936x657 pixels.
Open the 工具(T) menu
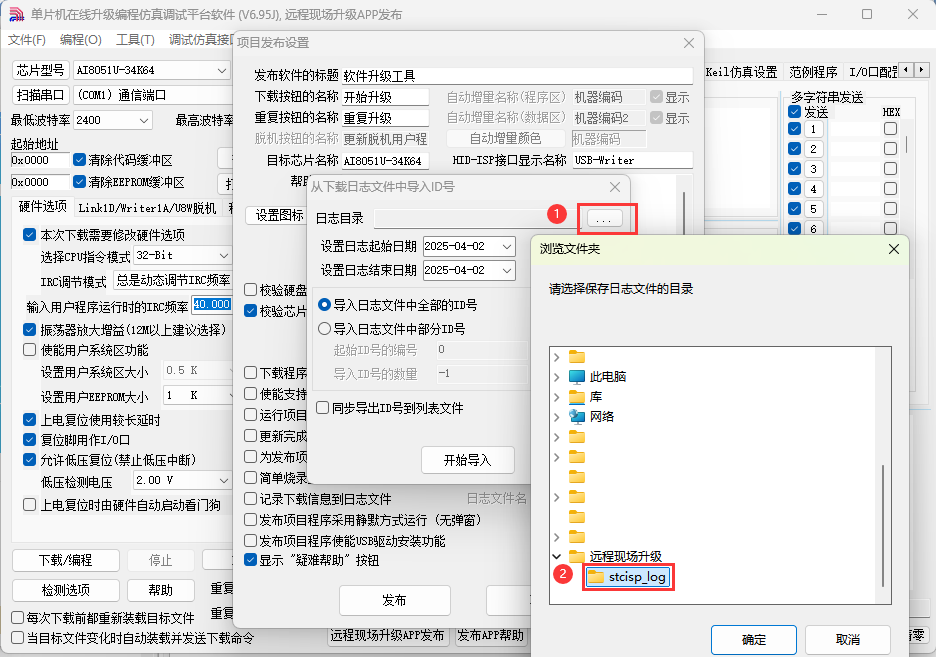point(135,40)
